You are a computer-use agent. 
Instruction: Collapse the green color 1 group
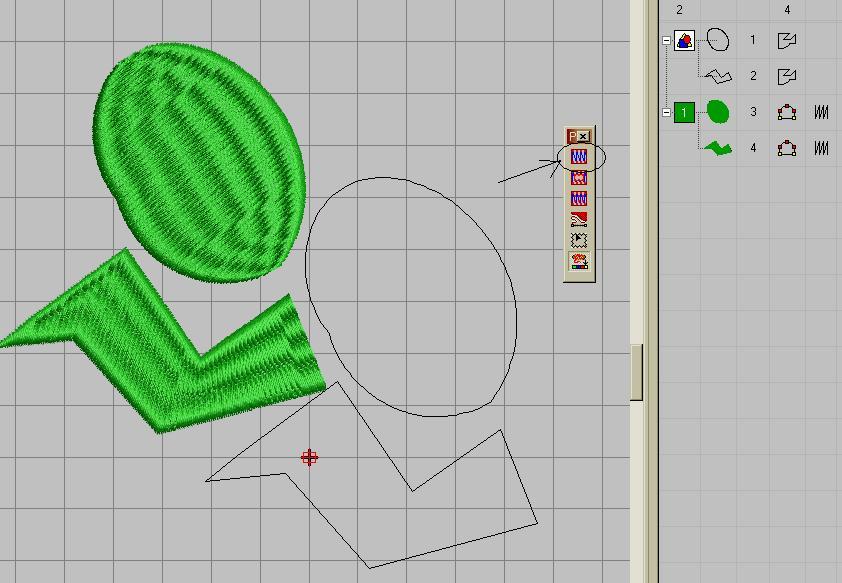point(667,113)
